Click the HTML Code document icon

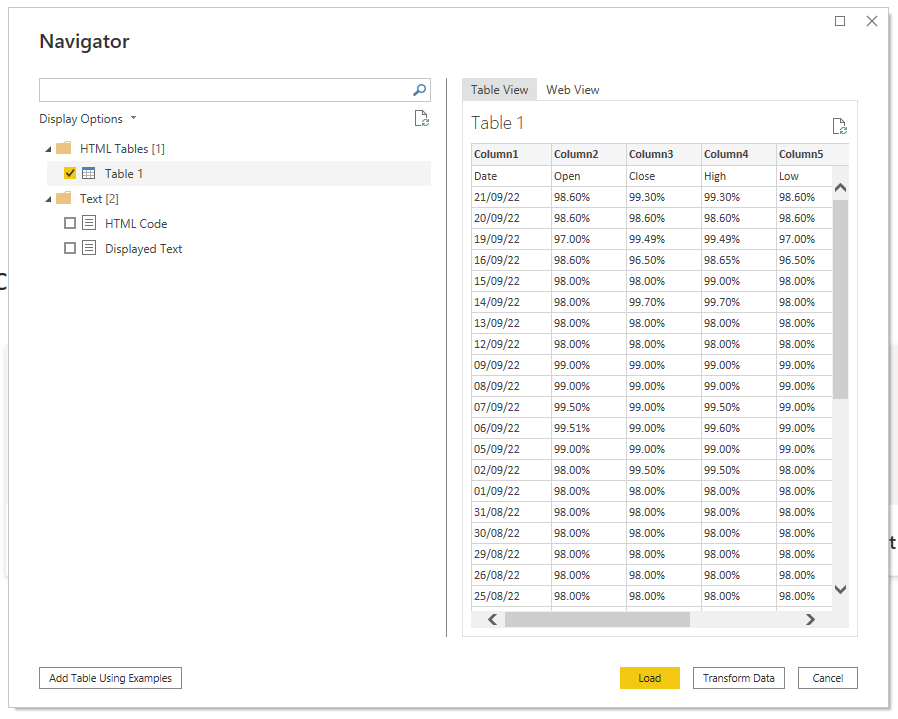click(89, 223)
